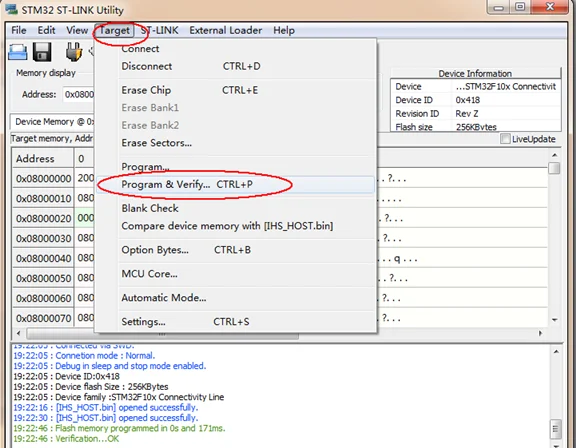Select the 0x08000010 address row
The width and height of the screenshot is (576, 448).
[43, 199]
